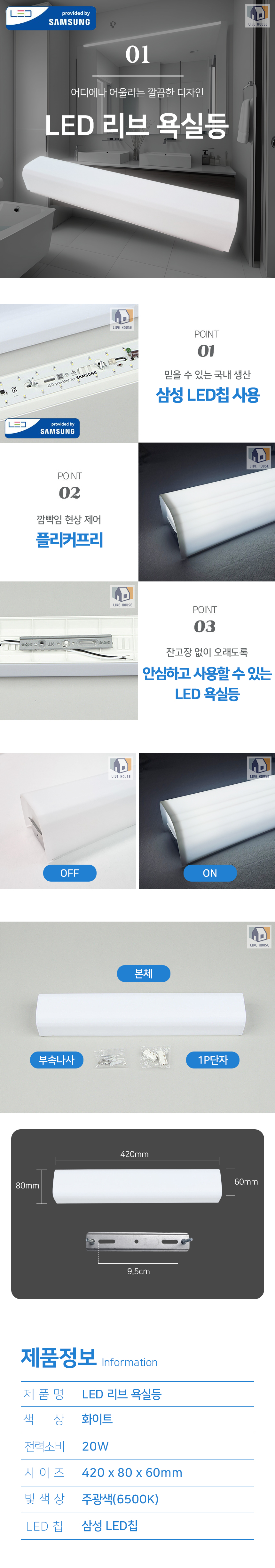The image size is (275, 1568).
Task: Open the mounting bracket interior photo
Action: [x=69, y=651]
